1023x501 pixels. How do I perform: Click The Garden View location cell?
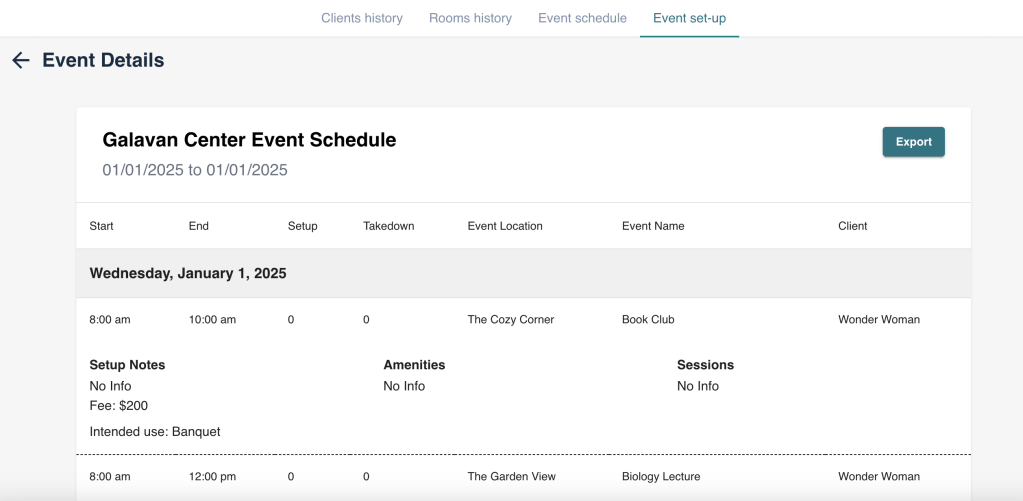[511, 477]
